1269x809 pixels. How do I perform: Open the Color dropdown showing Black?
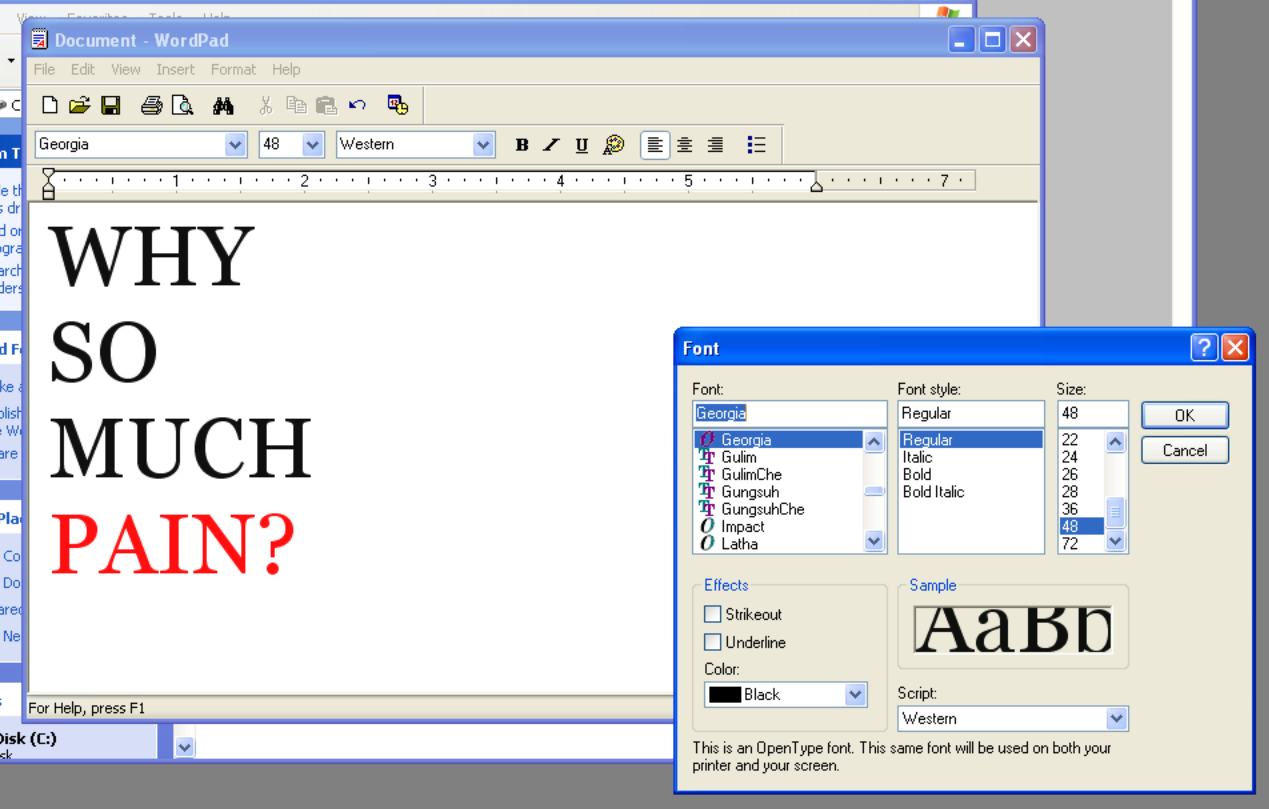(855, 694)
